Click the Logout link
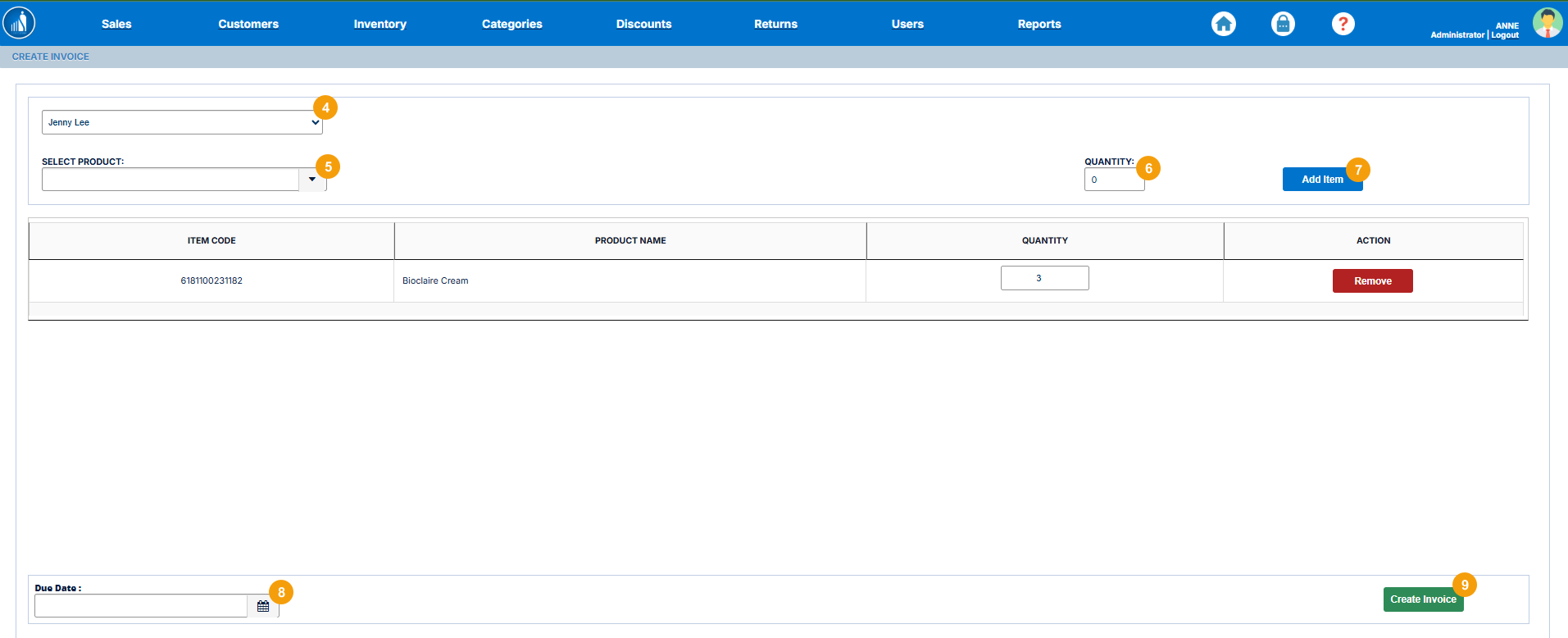1568x638 pixels. pos(1505,35)
